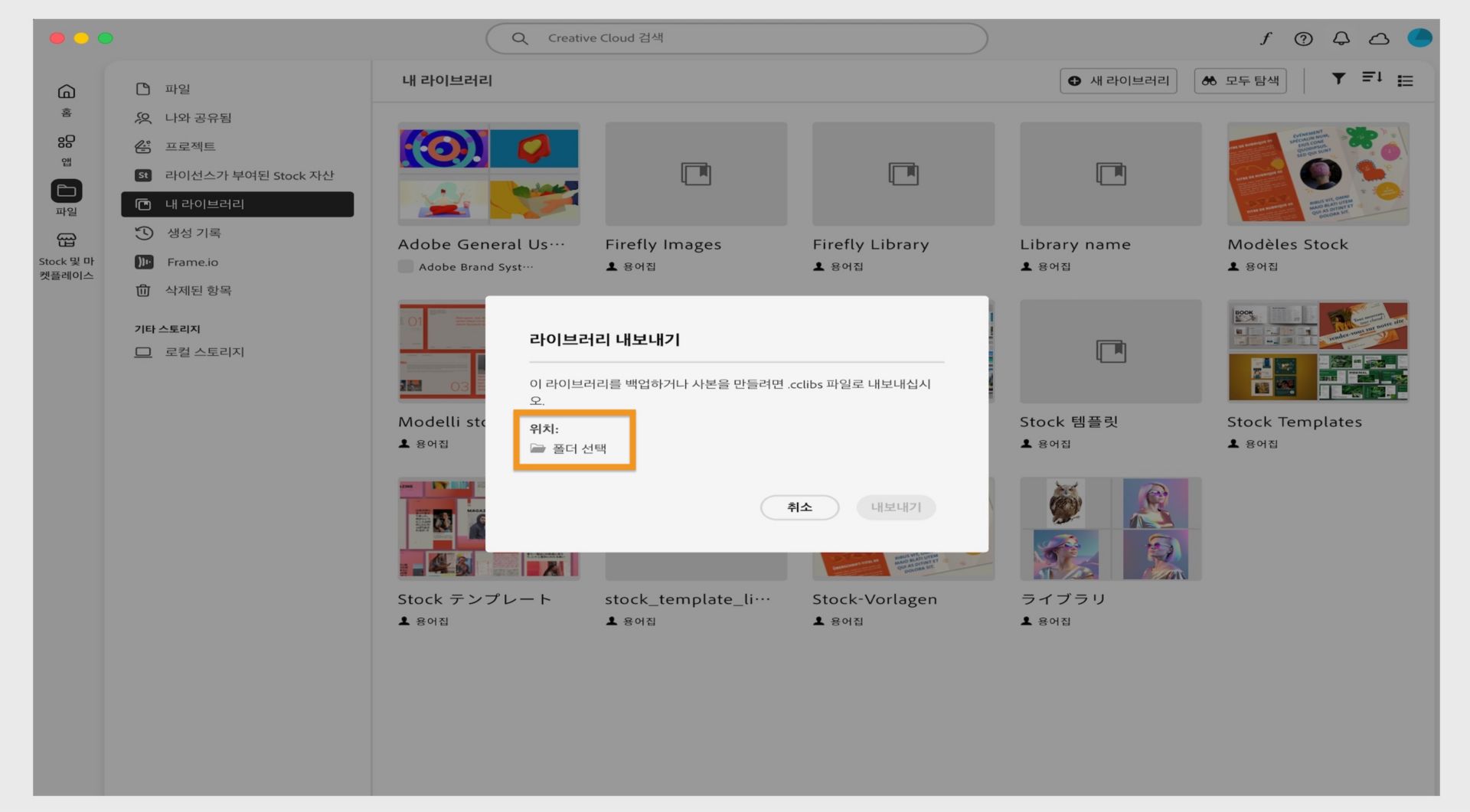This screenshot has width=1470, height=812.
Task: Click the 내 라이브러리 page heading
Action: pyautogui.click(x=447, y=80)
